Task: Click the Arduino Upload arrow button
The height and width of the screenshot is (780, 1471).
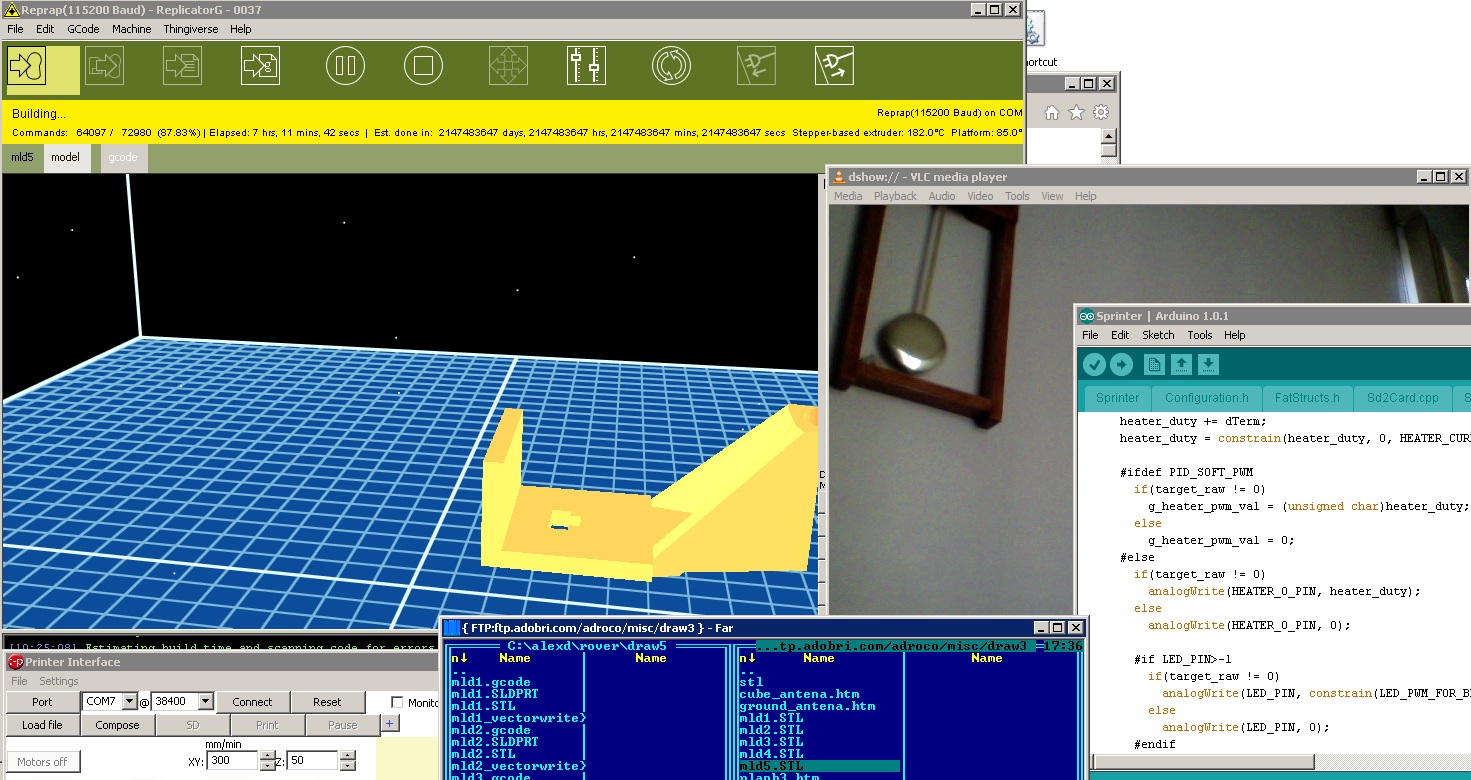Action: tap(1121, 364)
